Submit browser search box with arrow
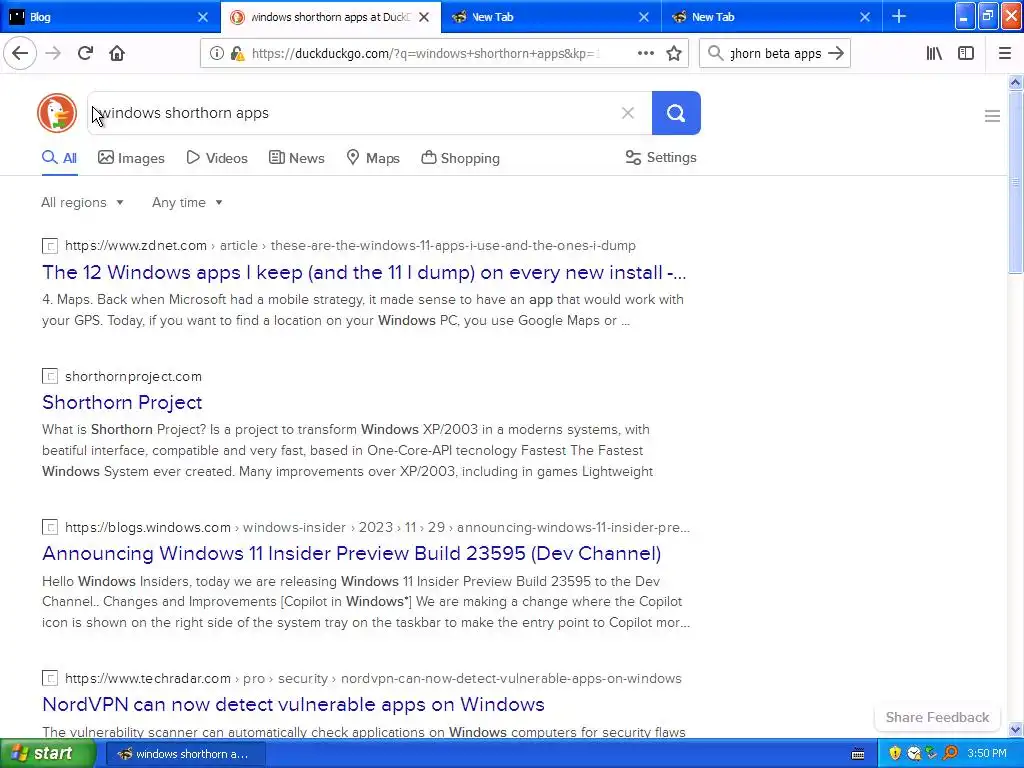Image resolution: width=1024 pixels, height=768 pixels. (x=836, y=54)
